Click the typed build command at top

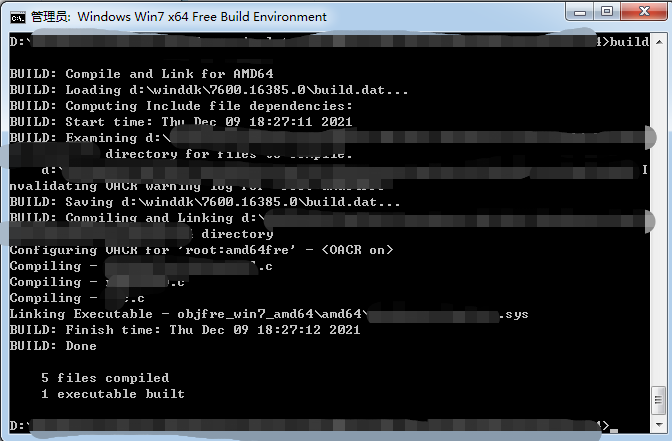coord(629,42)
